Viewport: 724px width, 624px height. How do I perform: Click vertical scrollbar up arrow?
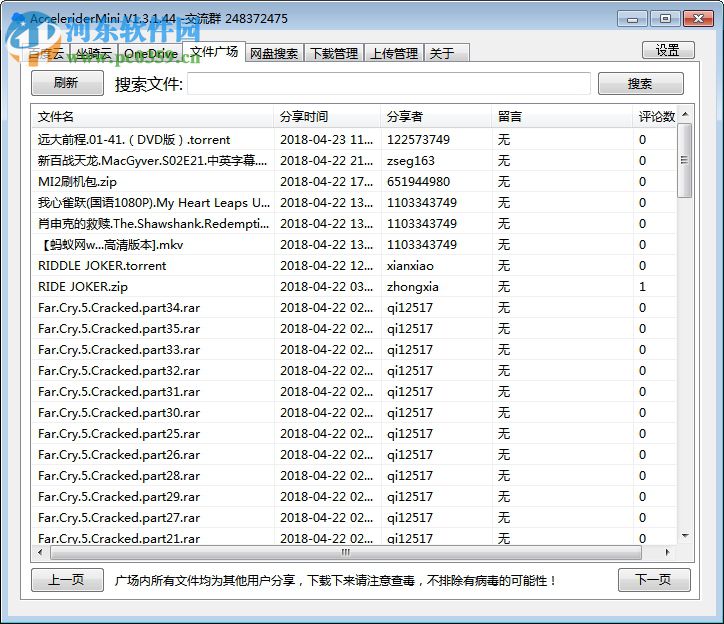(685, 114)
